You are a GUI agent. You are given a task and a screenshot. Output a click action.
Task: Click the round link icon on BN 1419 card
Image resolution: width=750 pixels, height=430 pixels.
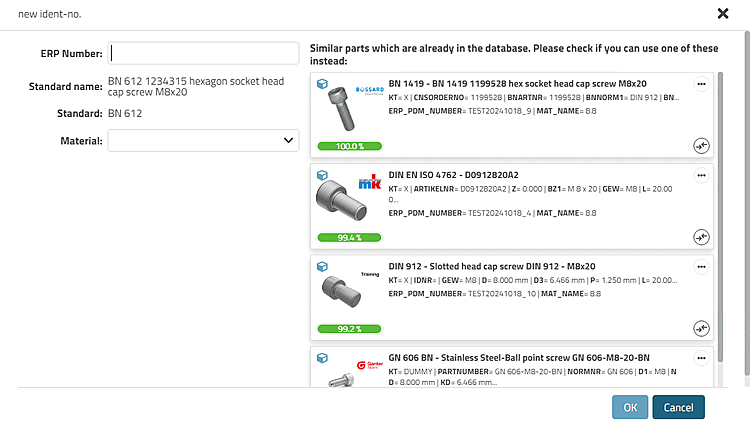pos(700,145)
